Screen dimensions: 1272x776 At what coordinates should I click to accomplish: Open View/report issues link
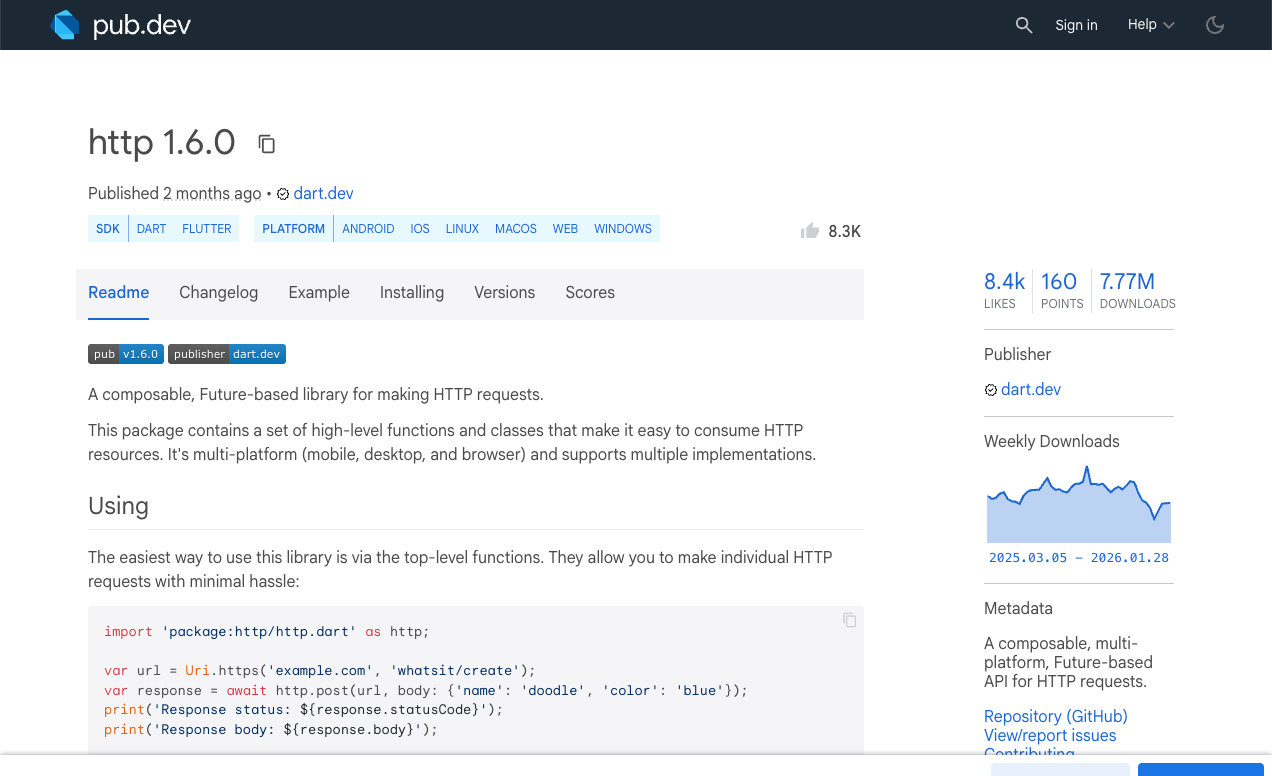click(x=1050, y=736)
